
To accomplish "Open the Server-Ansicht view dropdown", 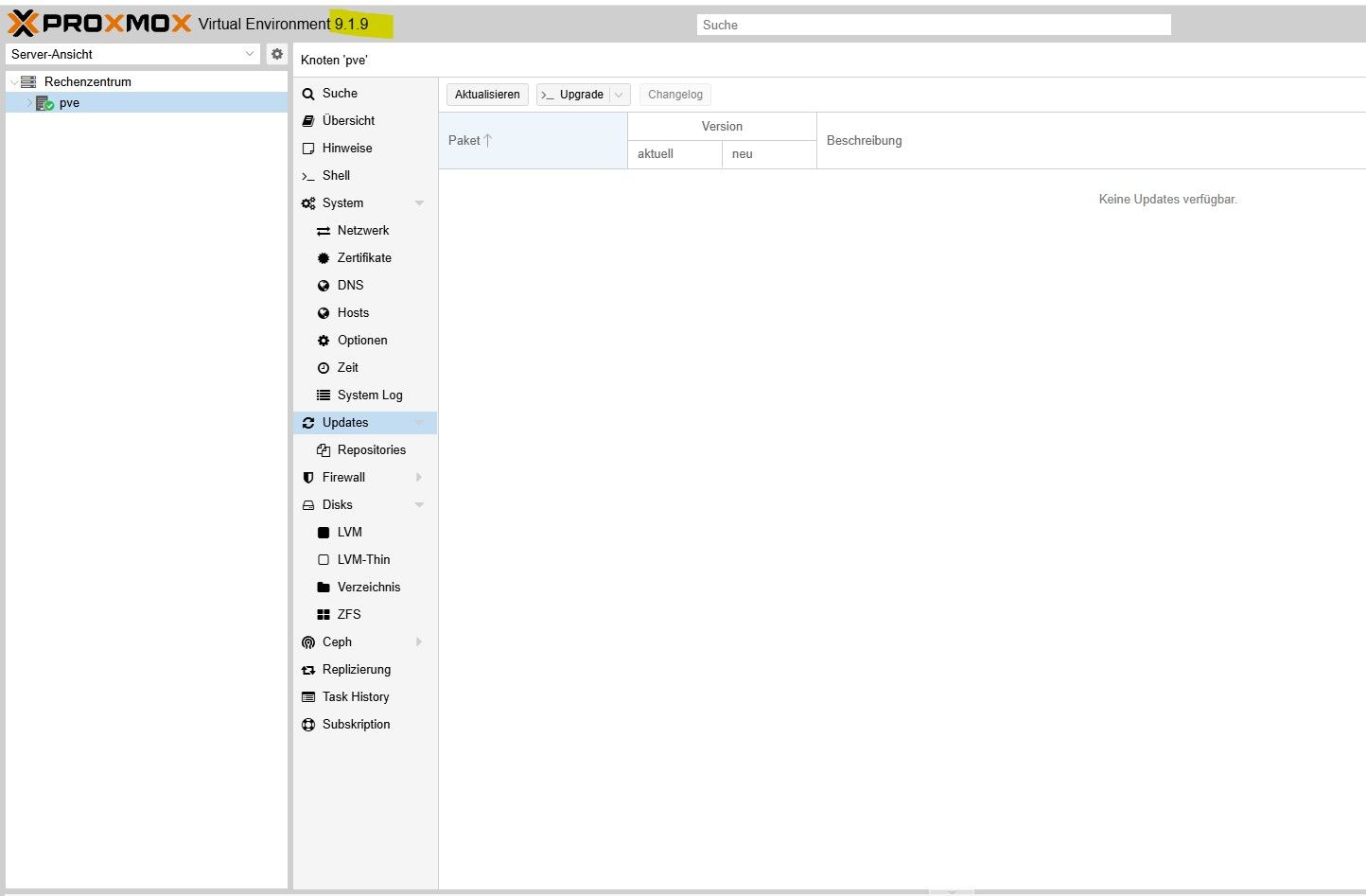I will (x=250, y=54).
